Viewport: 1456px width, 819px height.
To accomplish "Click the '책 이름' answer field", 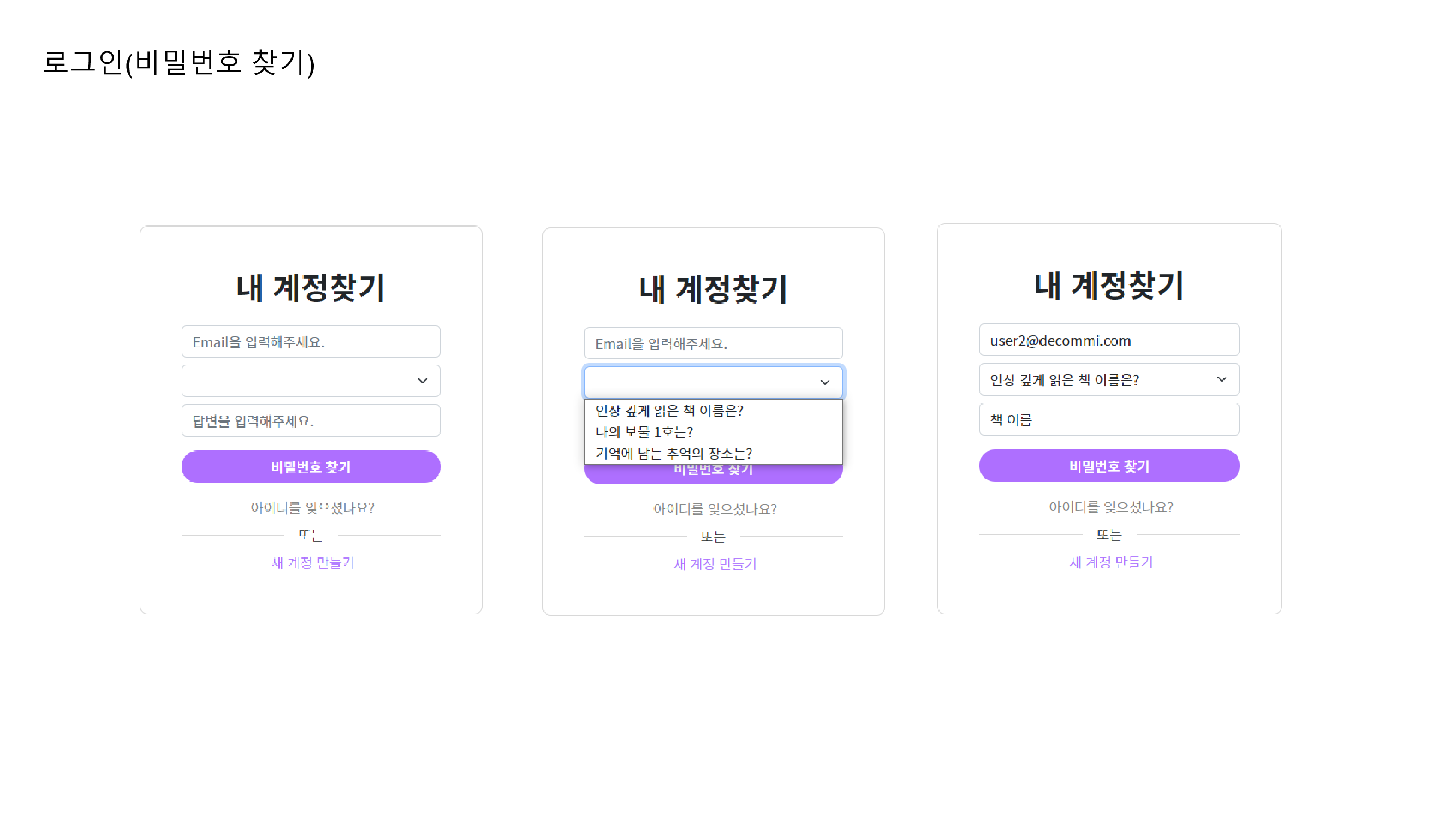I will pos(1109,419).
